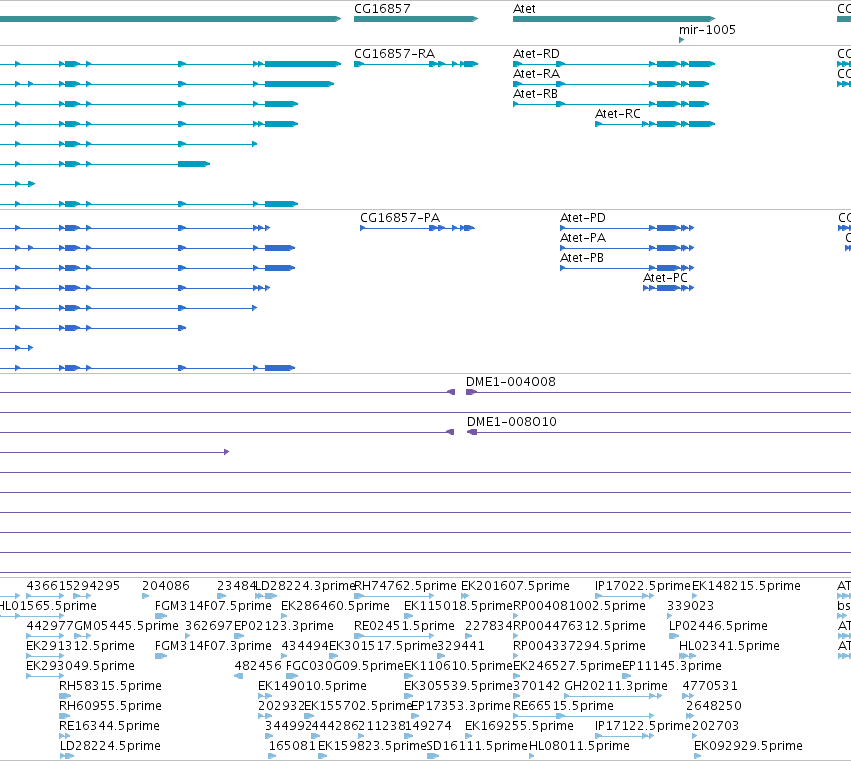Select EST RH60955.5prime
This screenshot has width=851, height=761.
(x=110, y=706)
